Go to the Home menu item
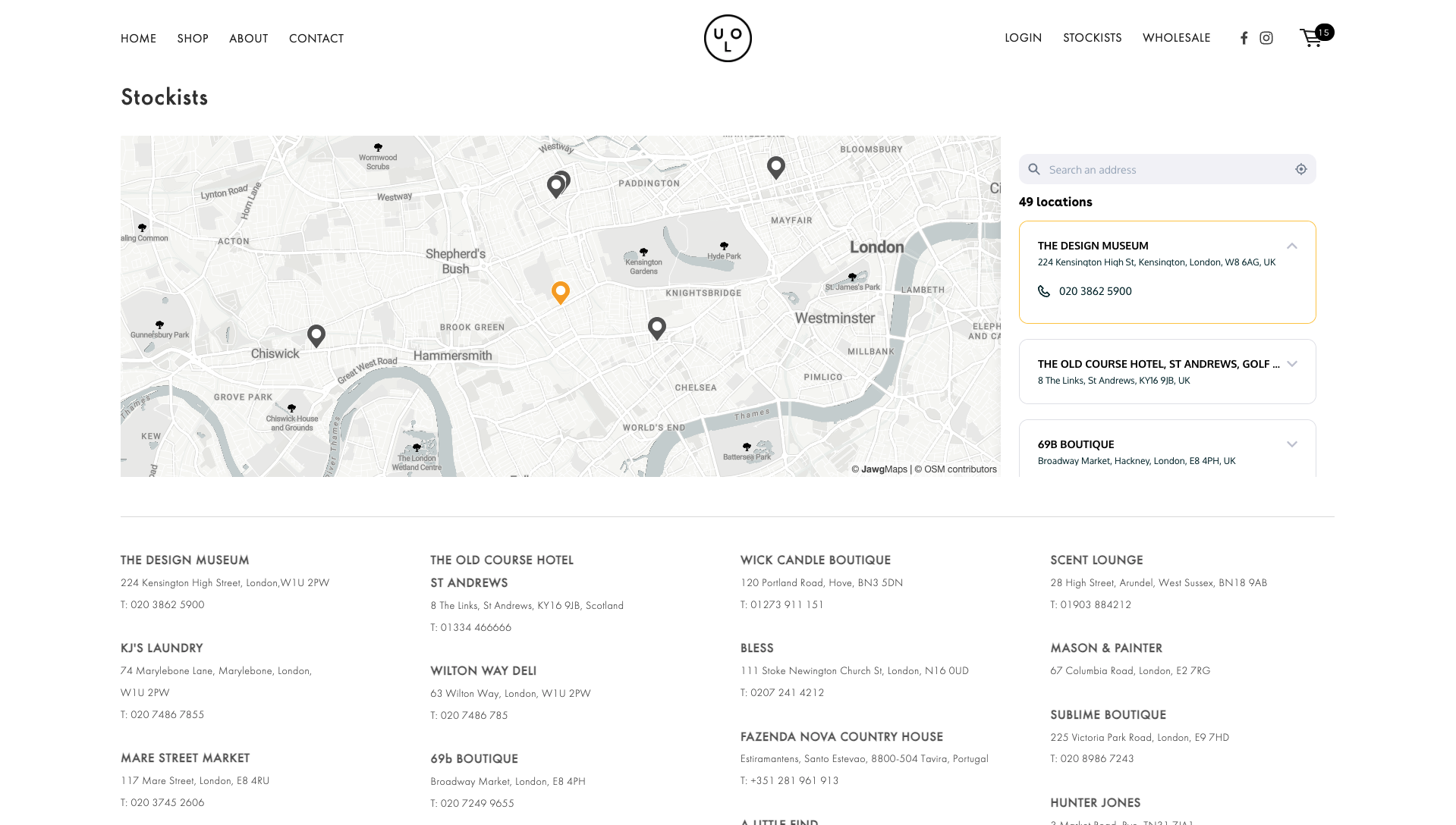This screenshot has height=825, width=1456. 138,38
